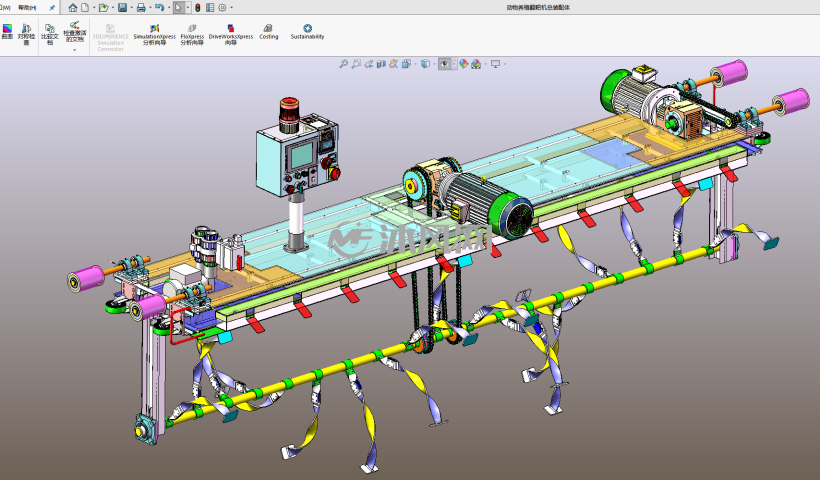Open View Settings monitor icon
The image size is (820, 480).
(x=495, y=64)
